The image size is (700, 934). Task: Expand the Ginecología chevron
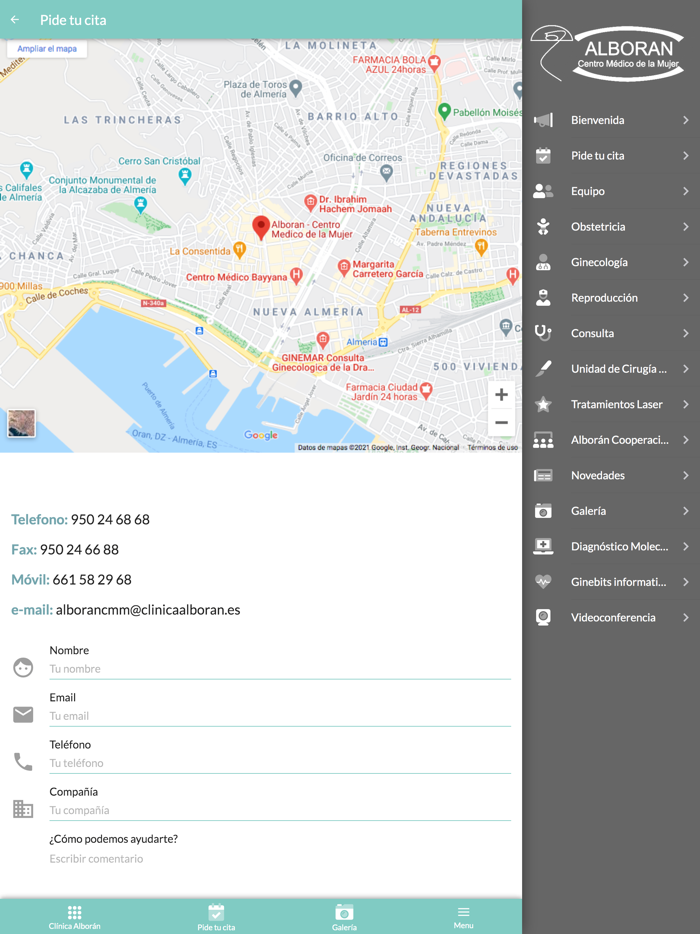(686, 262)
